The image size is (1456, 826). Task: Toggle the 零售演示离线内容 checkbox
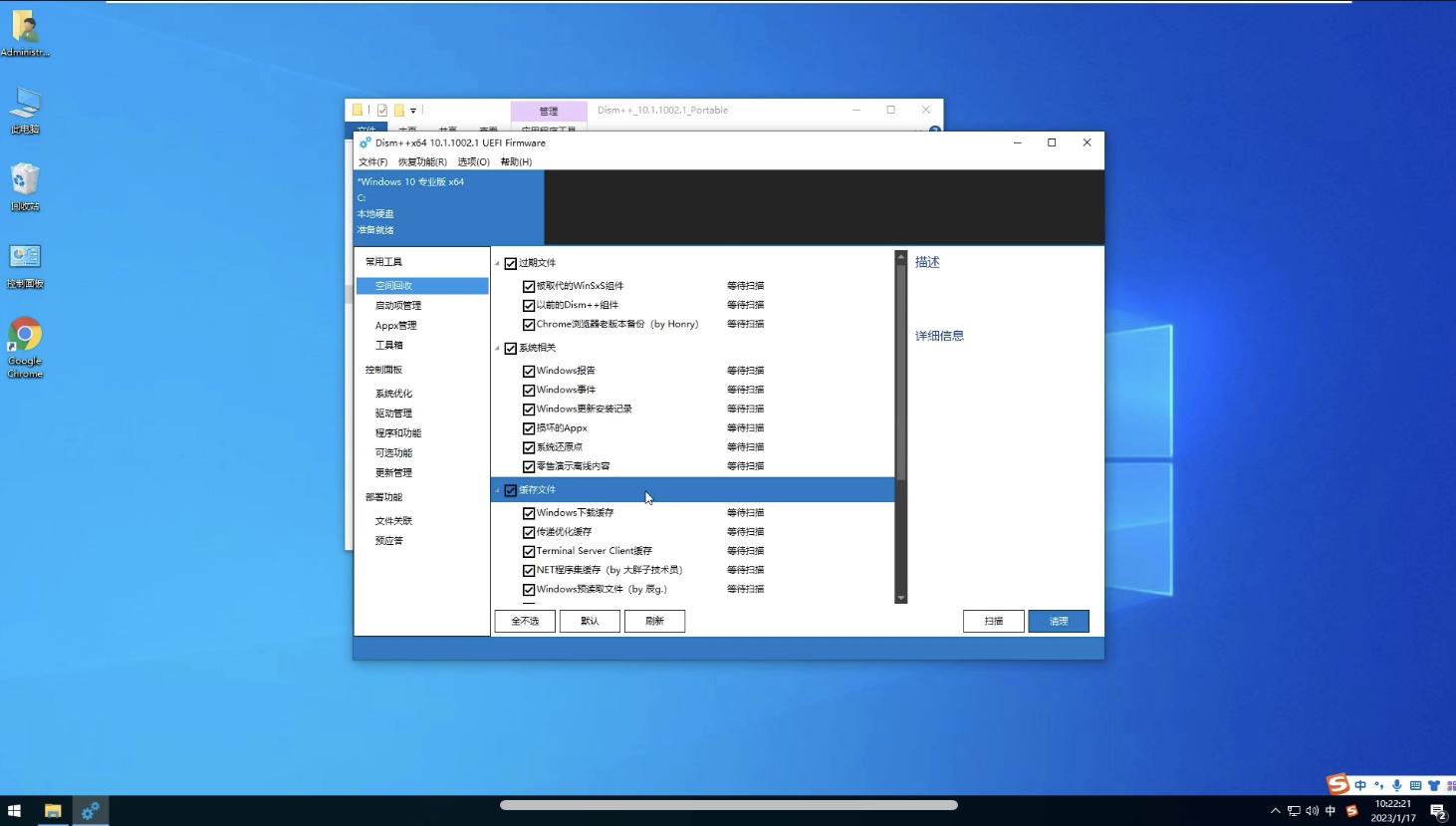point(529,466)
